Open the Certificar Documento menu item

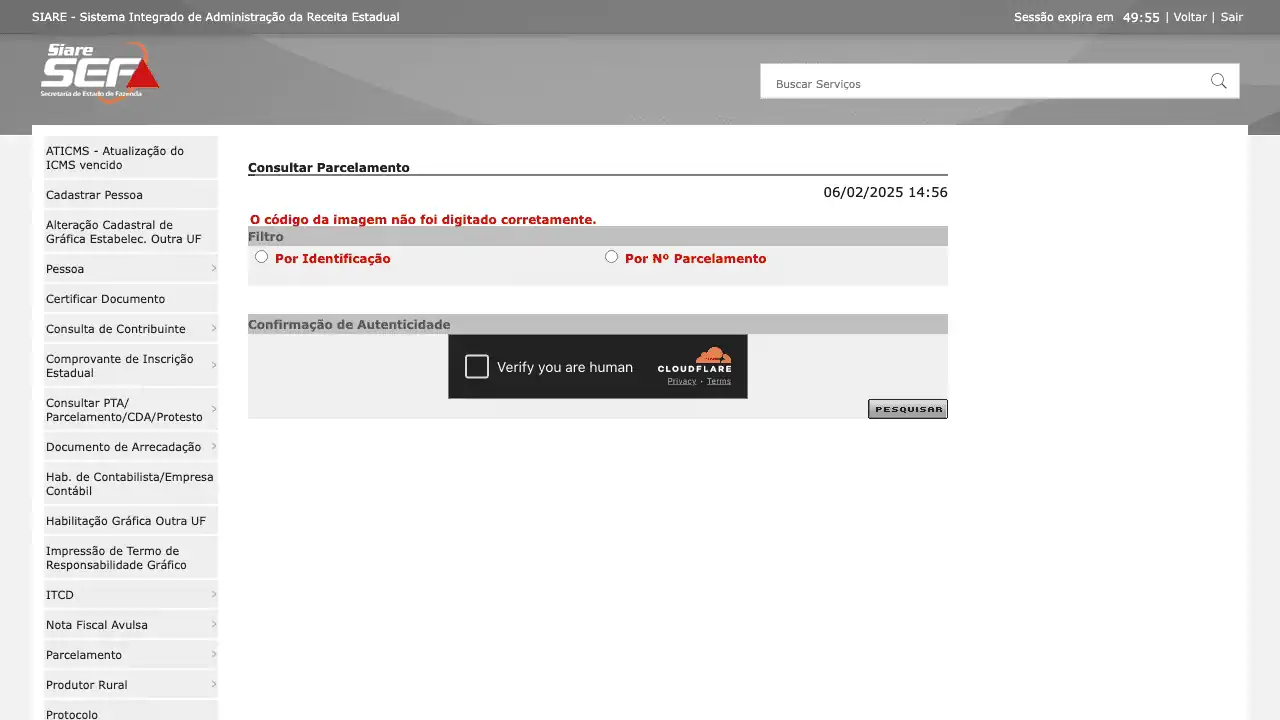pyautogui.click(x=105, y=299)
